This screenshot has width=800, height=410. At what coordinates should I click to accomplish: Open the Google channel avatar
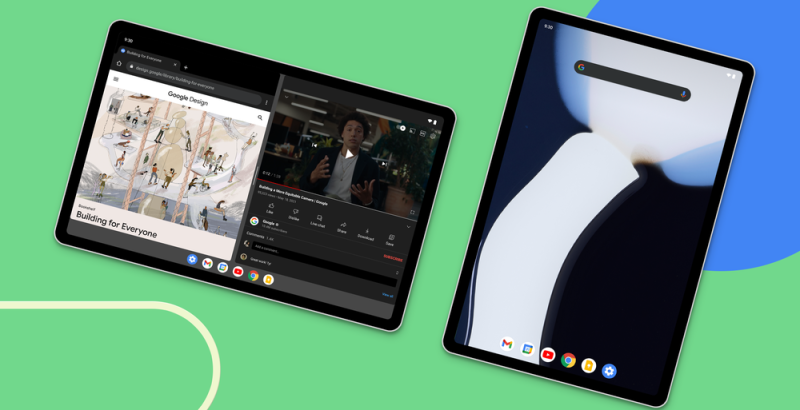pos(254,221)
